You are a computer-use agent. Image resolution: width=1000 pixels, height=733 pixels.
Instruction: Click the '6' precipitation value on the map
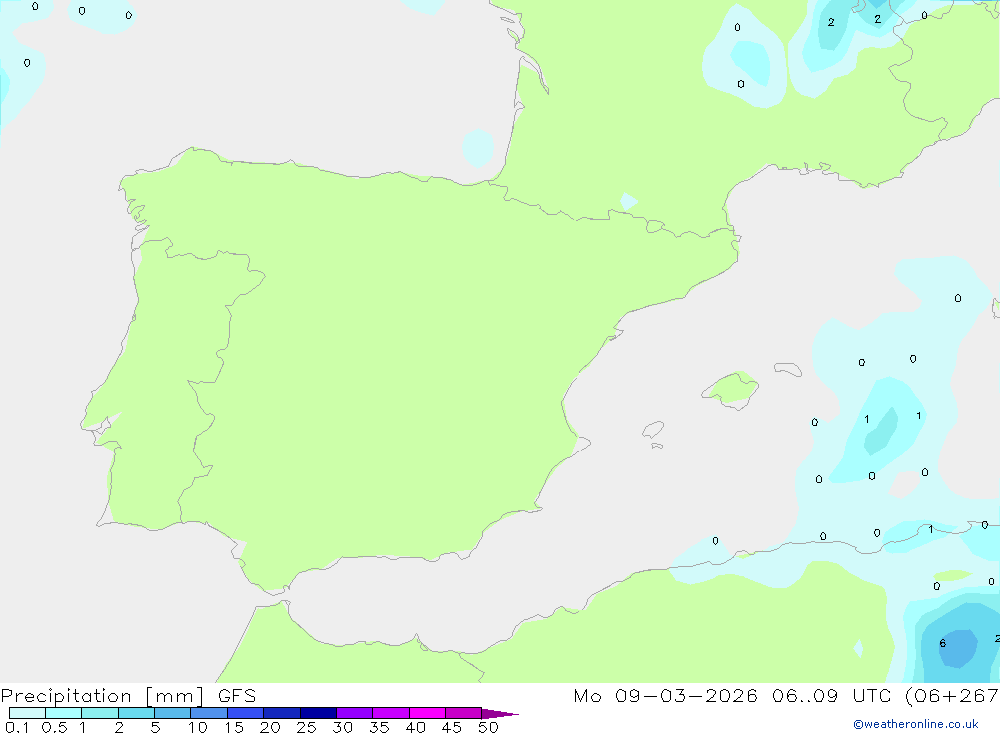click(x=943, y=643)
